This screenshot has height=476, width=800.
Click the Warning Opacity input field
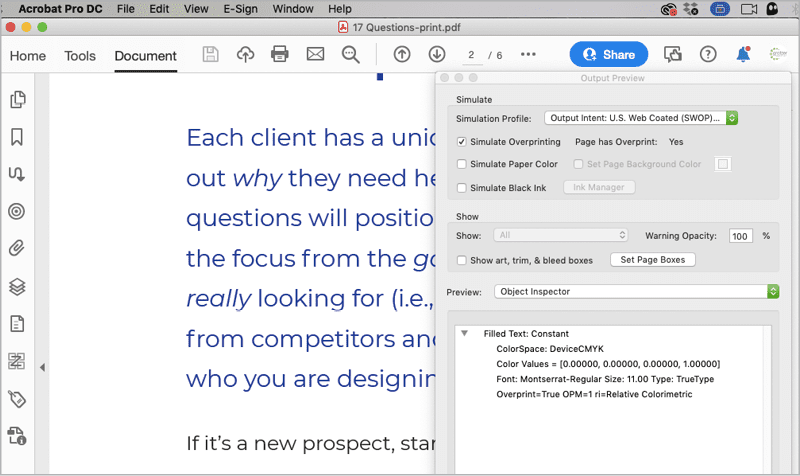point(740,236)
